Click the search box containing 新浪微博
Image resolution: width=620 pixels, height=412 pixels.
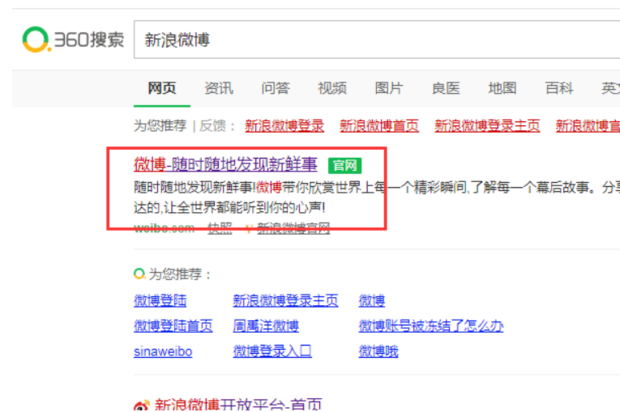[x=377, y=40]
